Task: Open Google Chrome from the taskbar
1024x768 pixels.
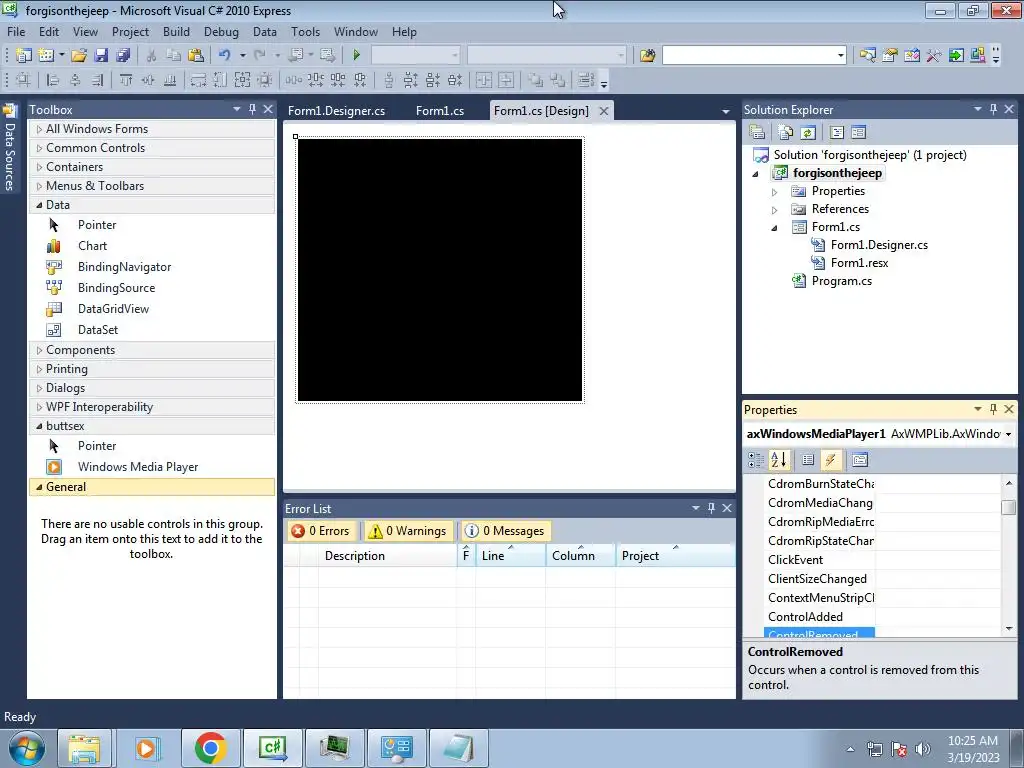Action: (x=210, y=748)
